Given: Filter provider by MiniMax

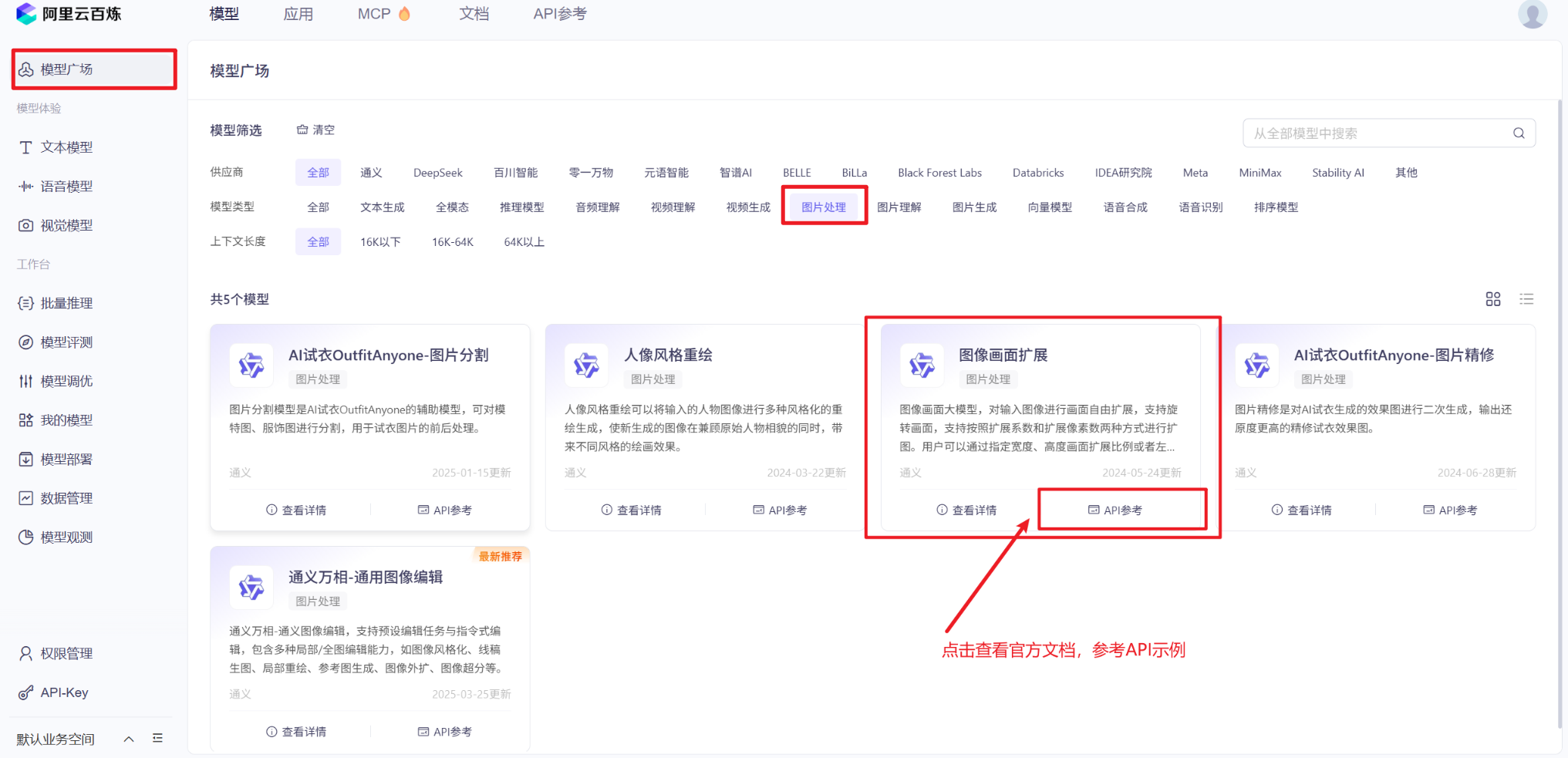Looking at the screenshot, I should pyautogui.click(x=1260, y=173).
